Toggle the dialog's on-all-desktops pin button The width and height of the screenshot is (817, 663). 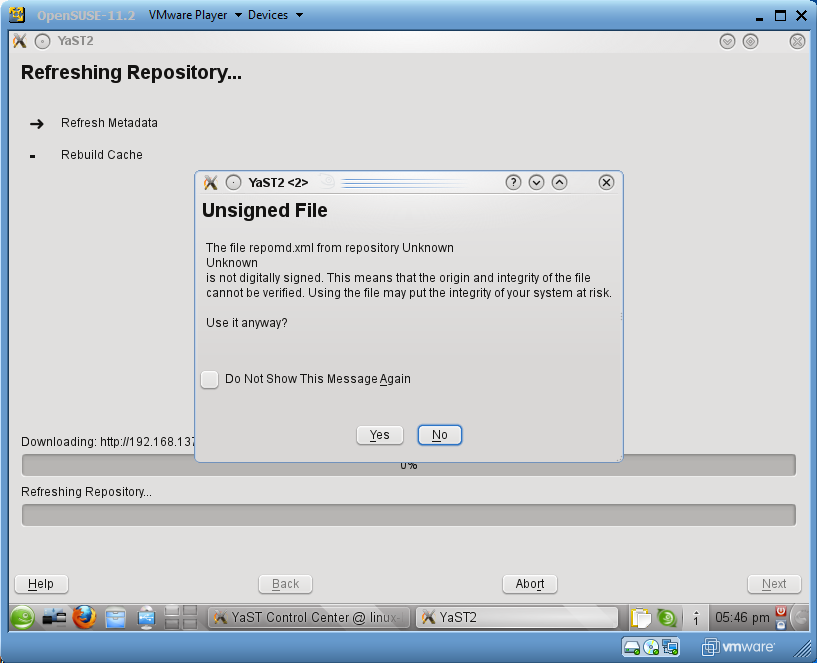point(233,182)
